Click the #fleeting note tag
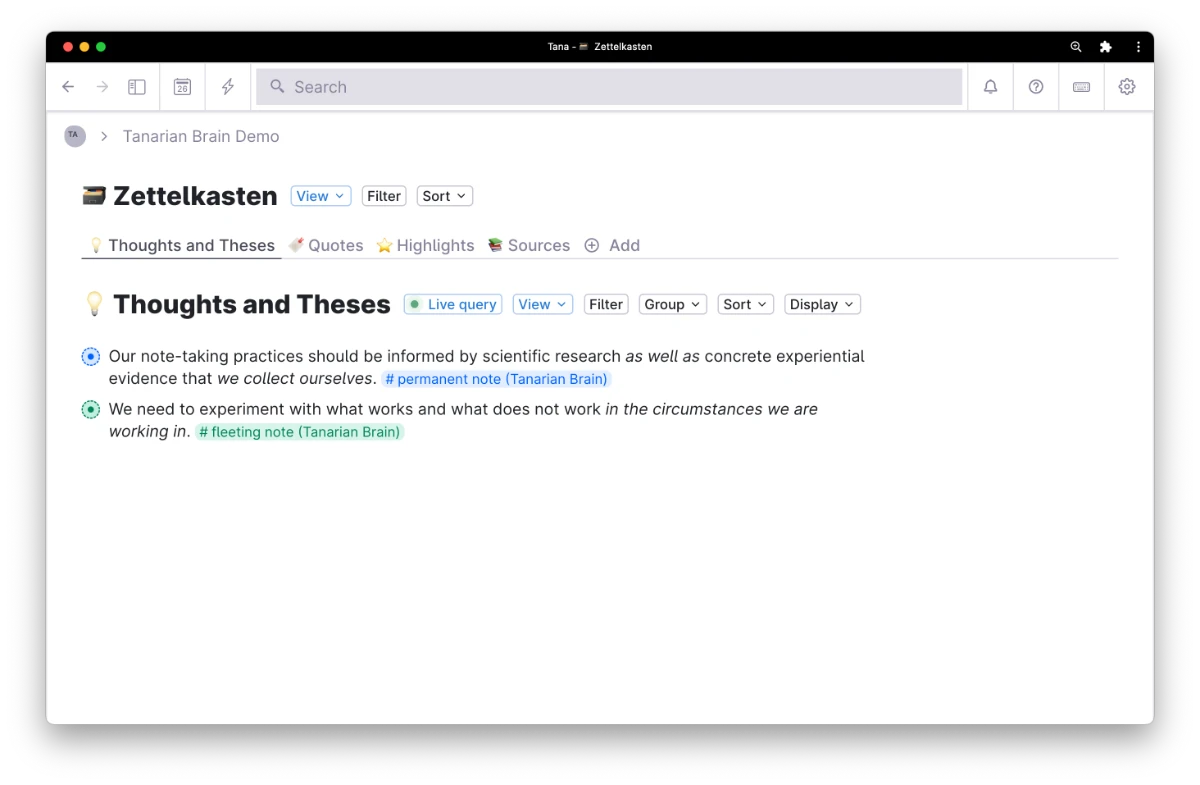 [x=300, y=432]
